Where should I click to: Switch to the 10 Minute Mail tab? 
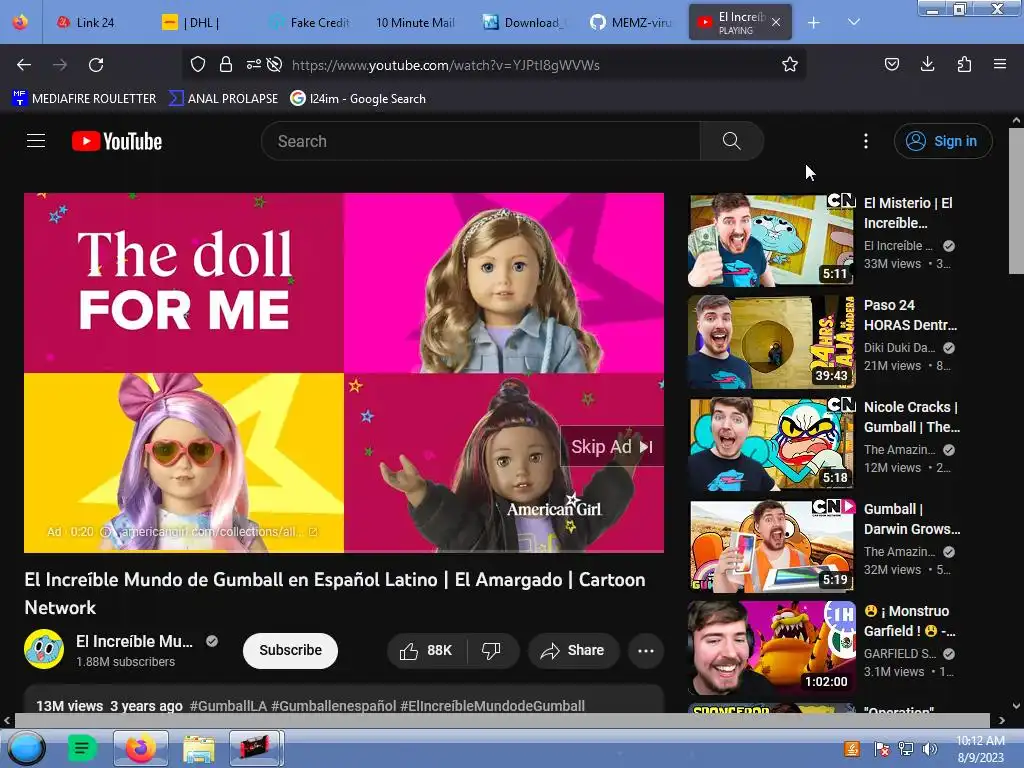coord(415,22)
